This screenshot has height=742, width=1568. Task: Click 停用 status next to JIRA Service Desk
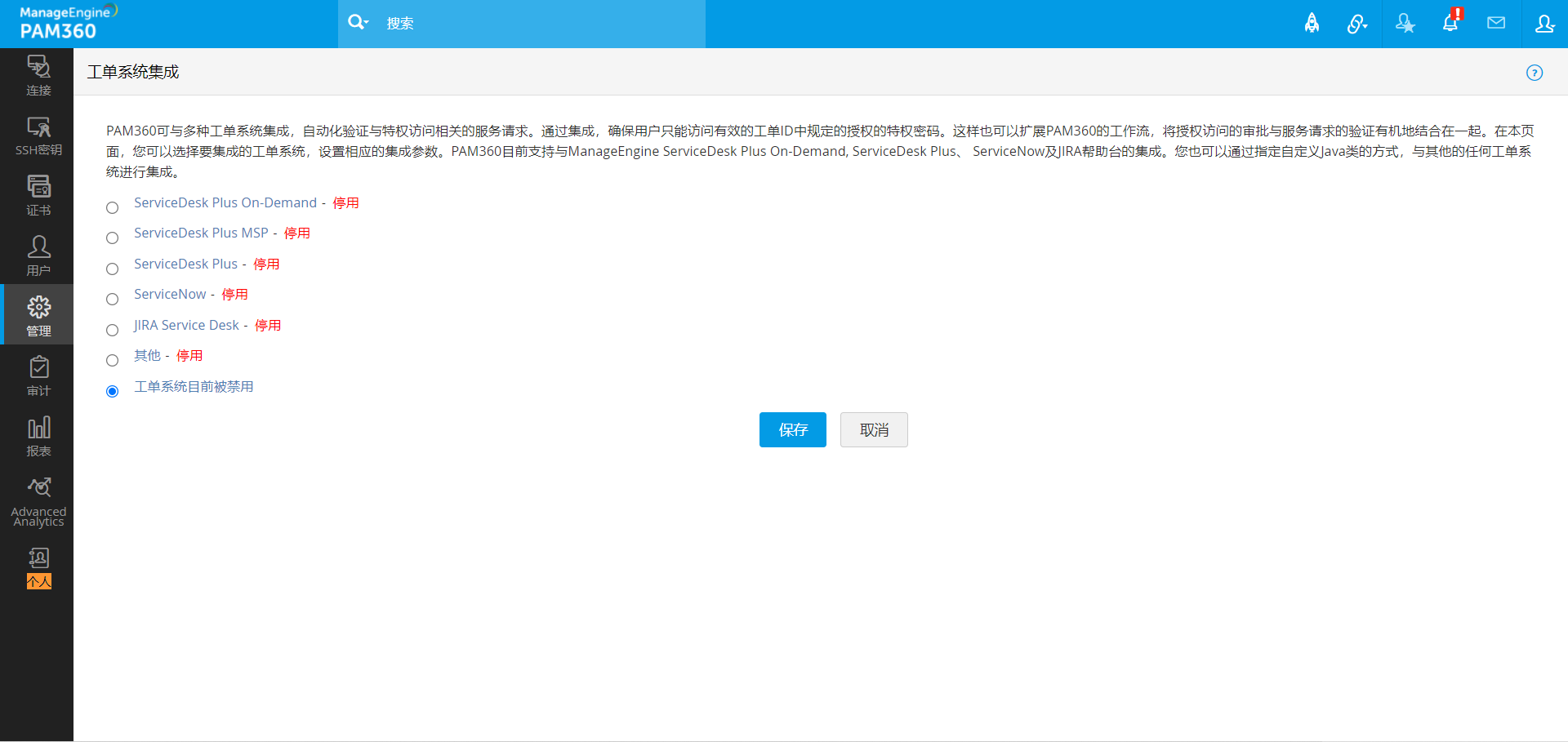click(x=268, y=325)
